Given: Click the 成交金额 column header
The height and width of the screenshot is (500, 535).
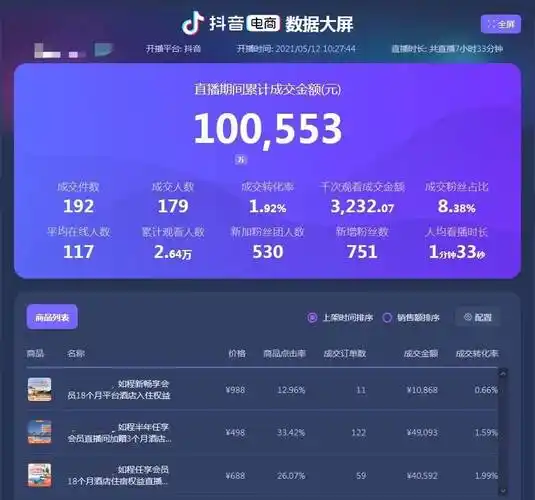Looking at the screenshot, I should [x=421, y=353].
